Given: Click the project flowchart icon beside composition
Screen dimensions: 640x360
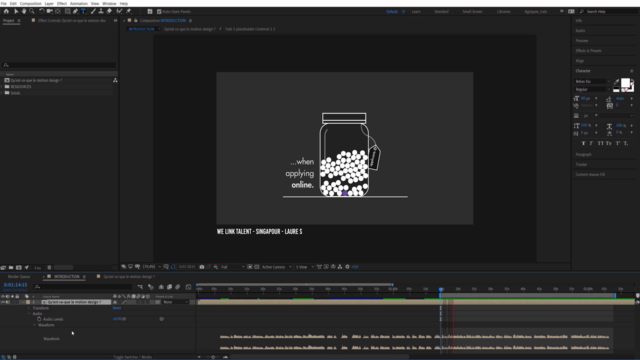Looking at the screenshot, I should (115, 80).
